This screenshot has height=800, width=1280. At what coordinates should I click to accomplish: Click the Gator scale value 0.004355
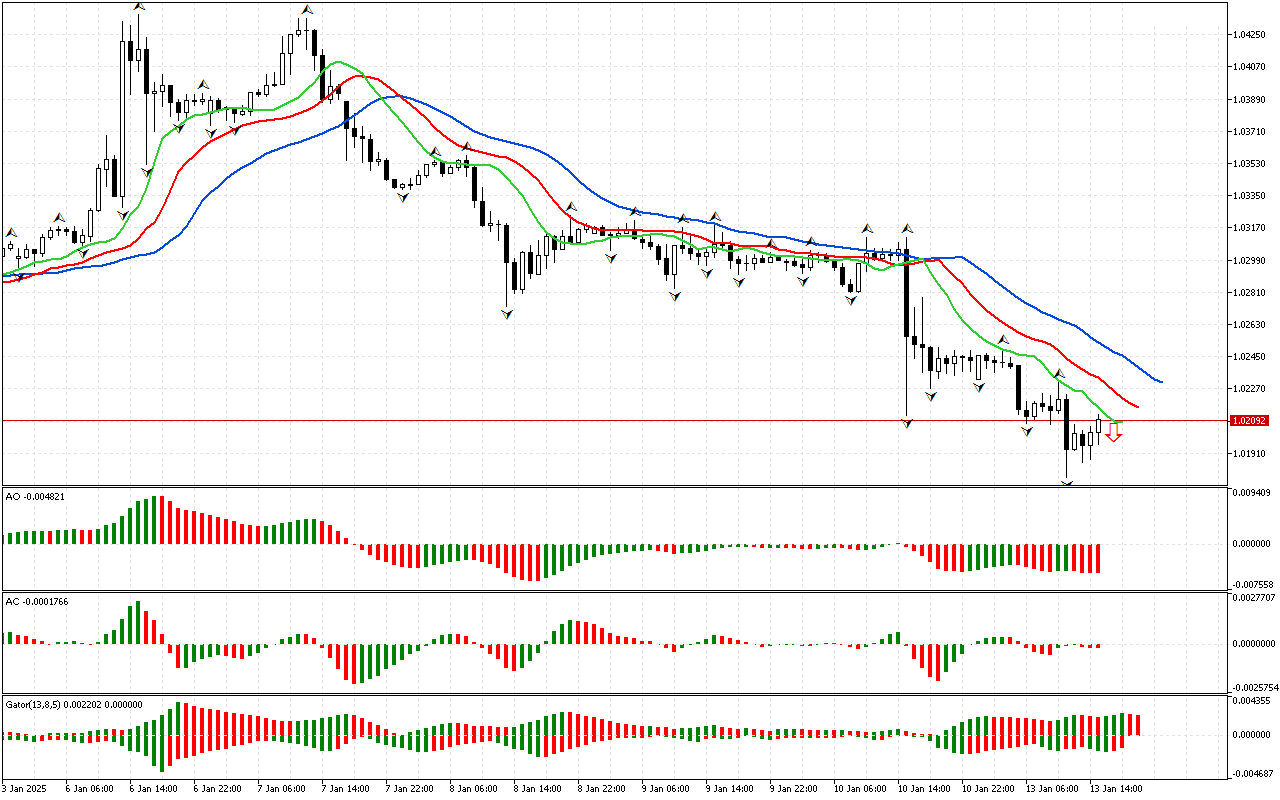[x=1252, y=702]
